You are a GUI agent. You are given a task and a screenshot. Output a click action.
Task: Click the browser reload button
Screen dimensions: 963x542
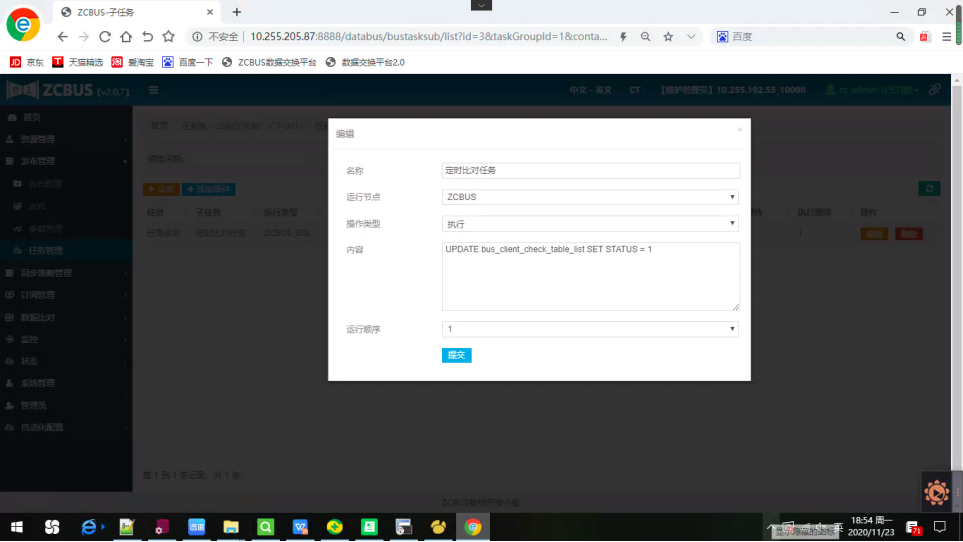(105, 36)
